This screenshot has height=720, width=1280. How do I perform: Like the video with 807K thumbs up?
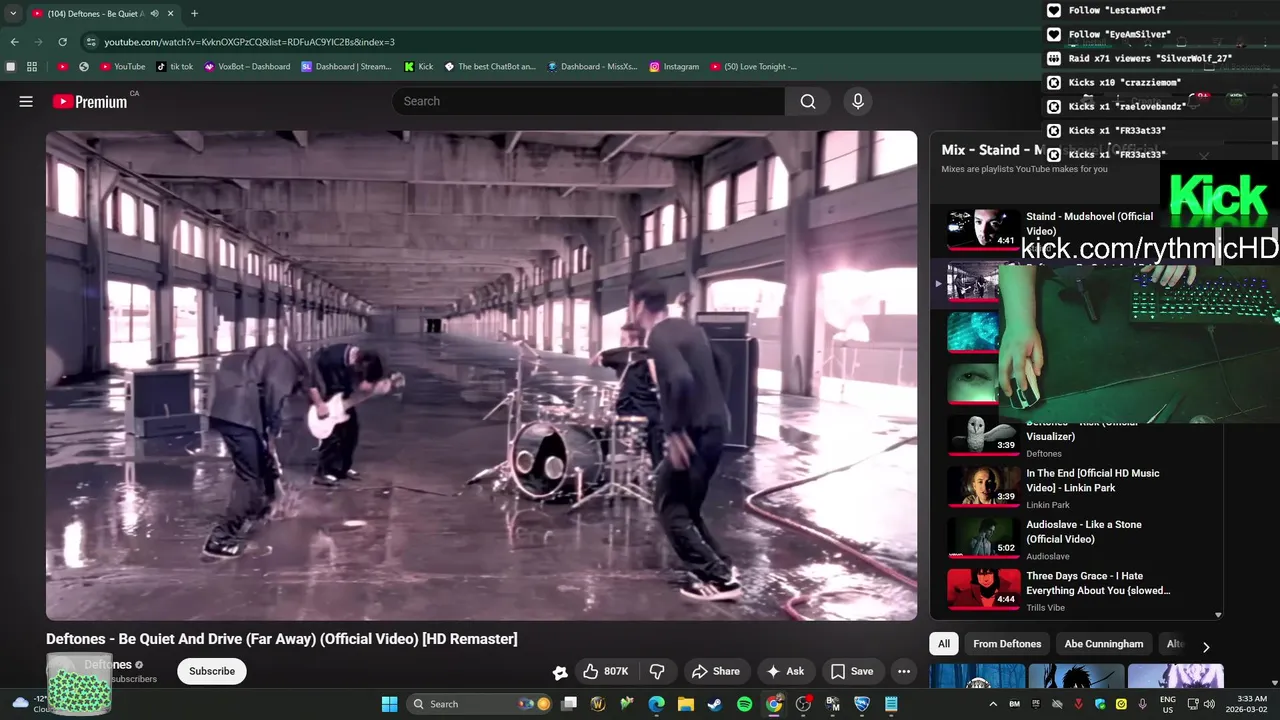(605, 671)
